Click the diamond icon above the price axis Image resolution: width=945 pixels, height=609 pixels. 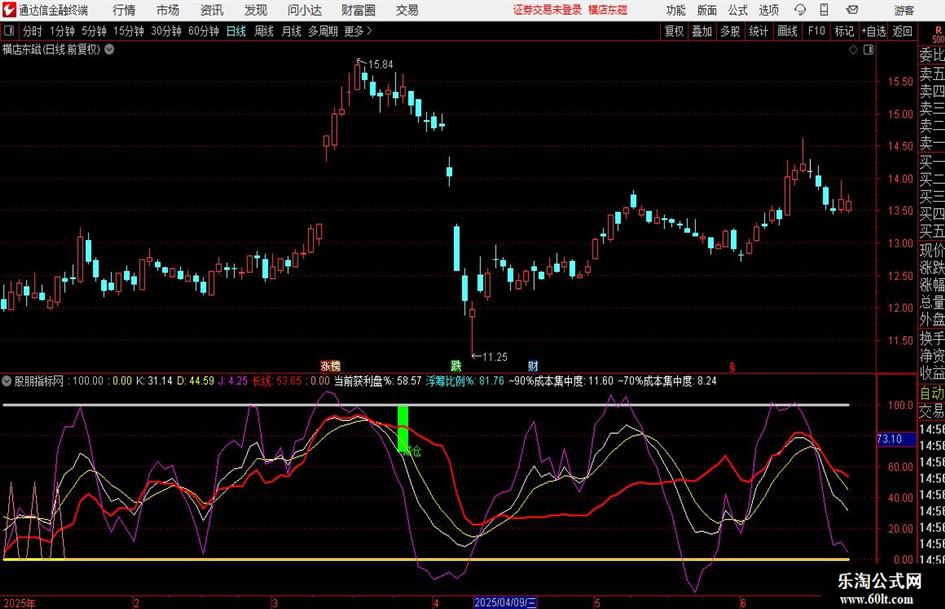[853, 50]
